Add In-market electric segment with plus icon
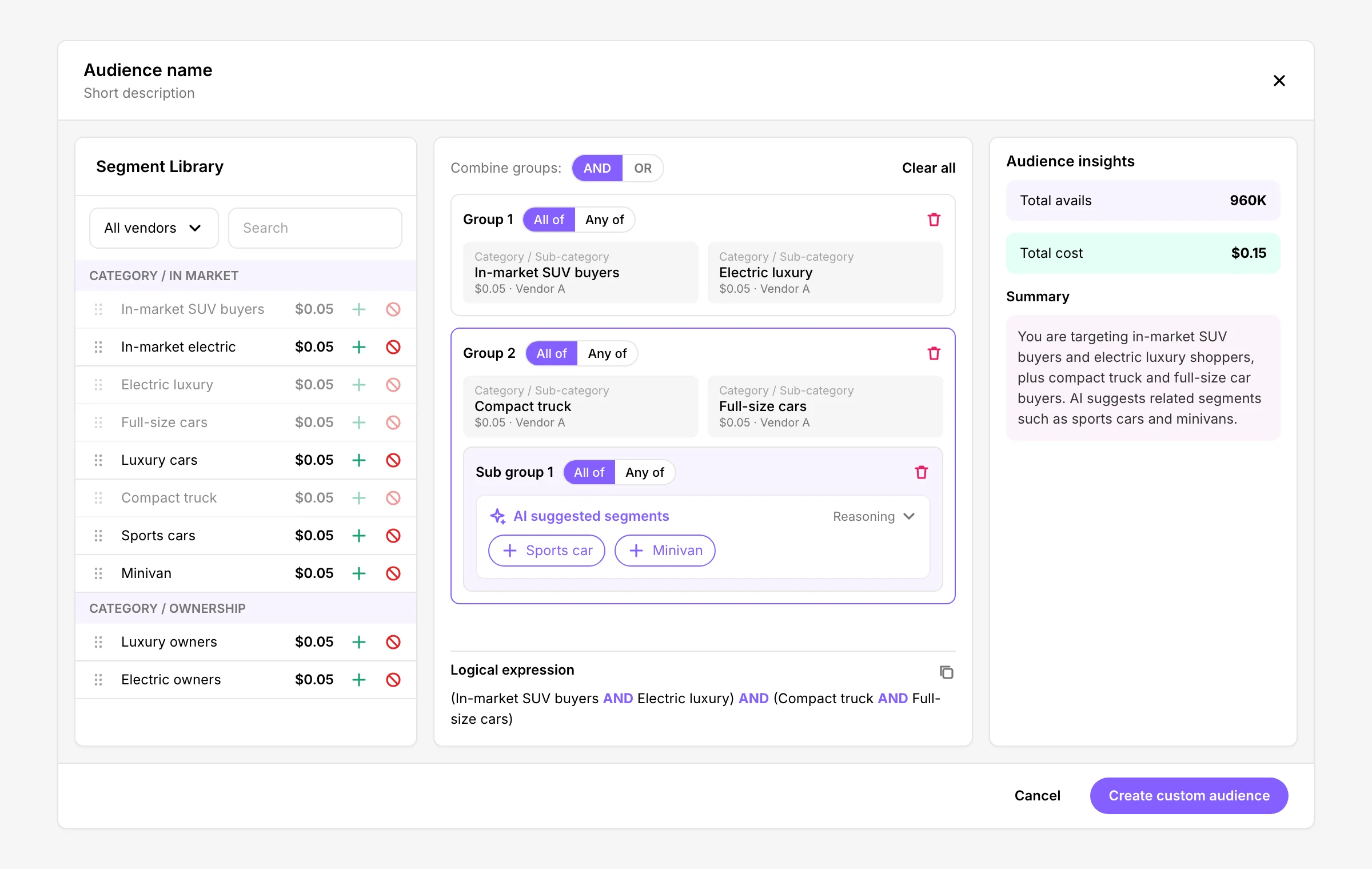The width and height of the screenshot is (1372, 869). [x=359, y=347]
